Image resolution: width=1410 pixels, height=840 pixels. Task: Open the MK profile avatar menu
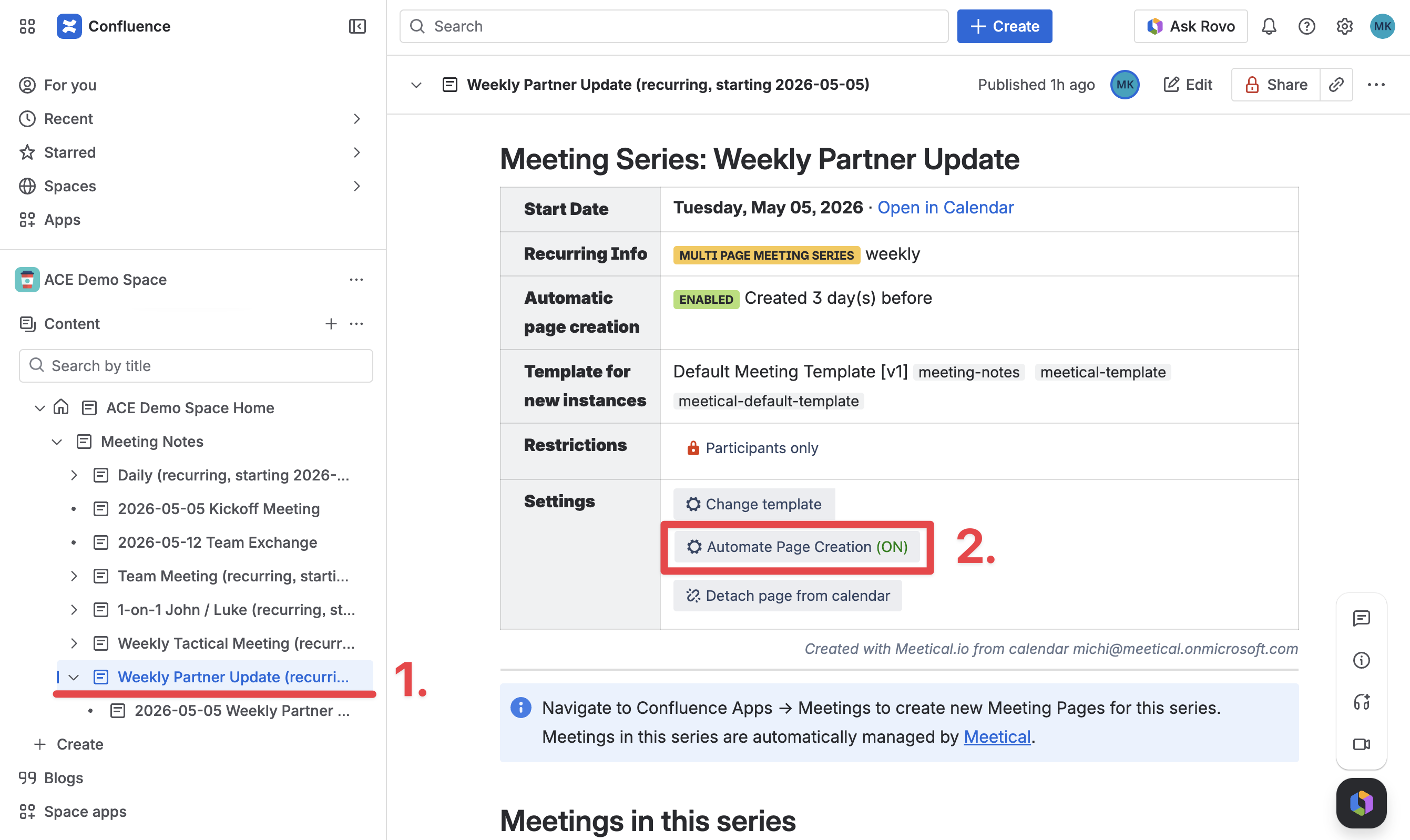coord(1382,26)
